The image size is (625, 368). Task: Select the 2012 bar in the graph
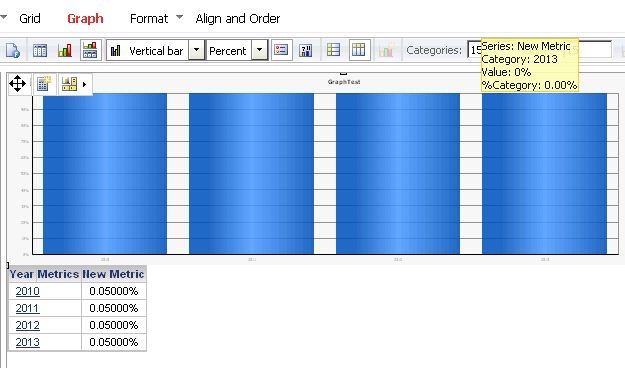point(398,173)
